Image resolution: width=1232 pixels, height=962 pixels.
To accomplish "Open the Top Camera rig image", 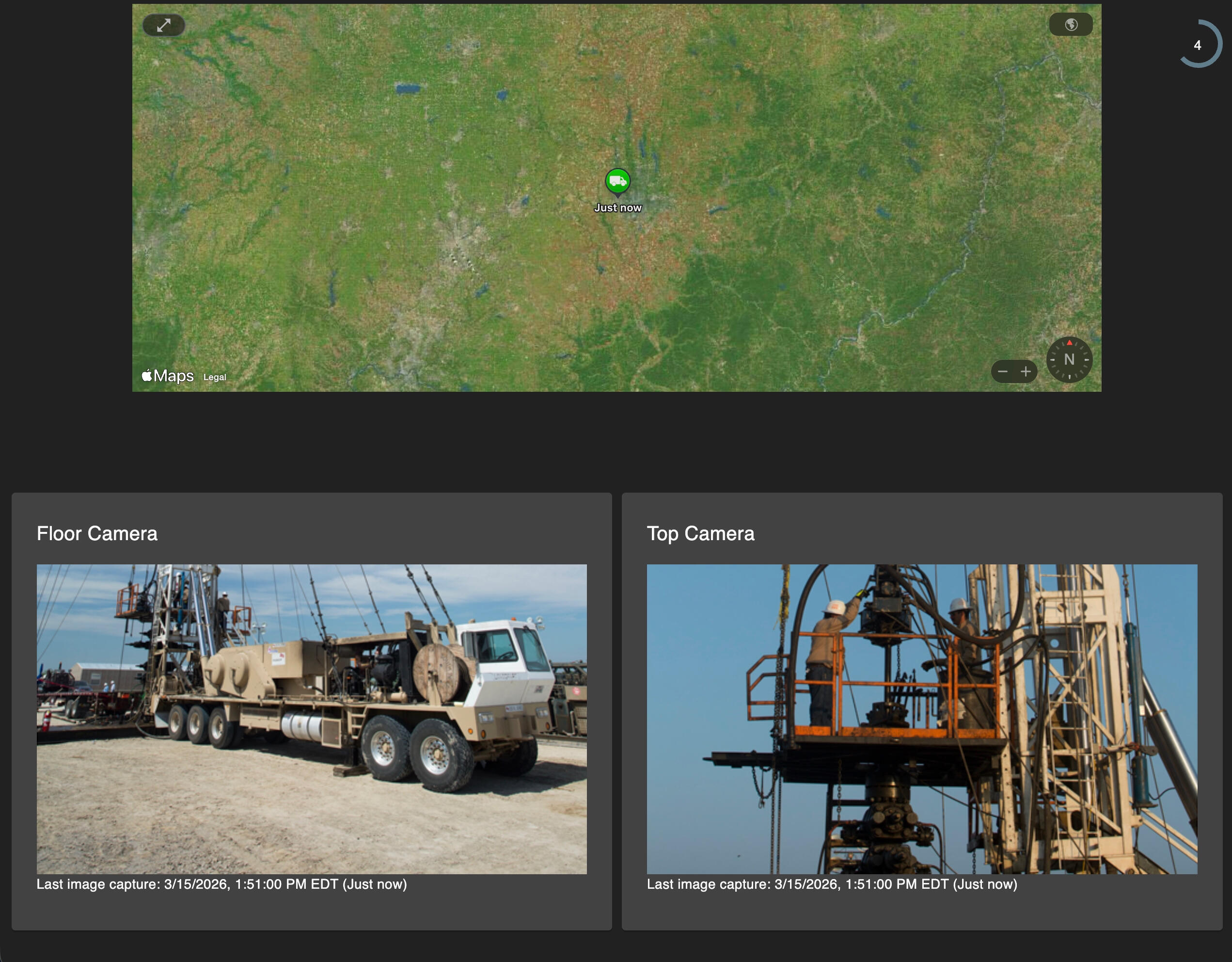I will click(x=922, y=720).
